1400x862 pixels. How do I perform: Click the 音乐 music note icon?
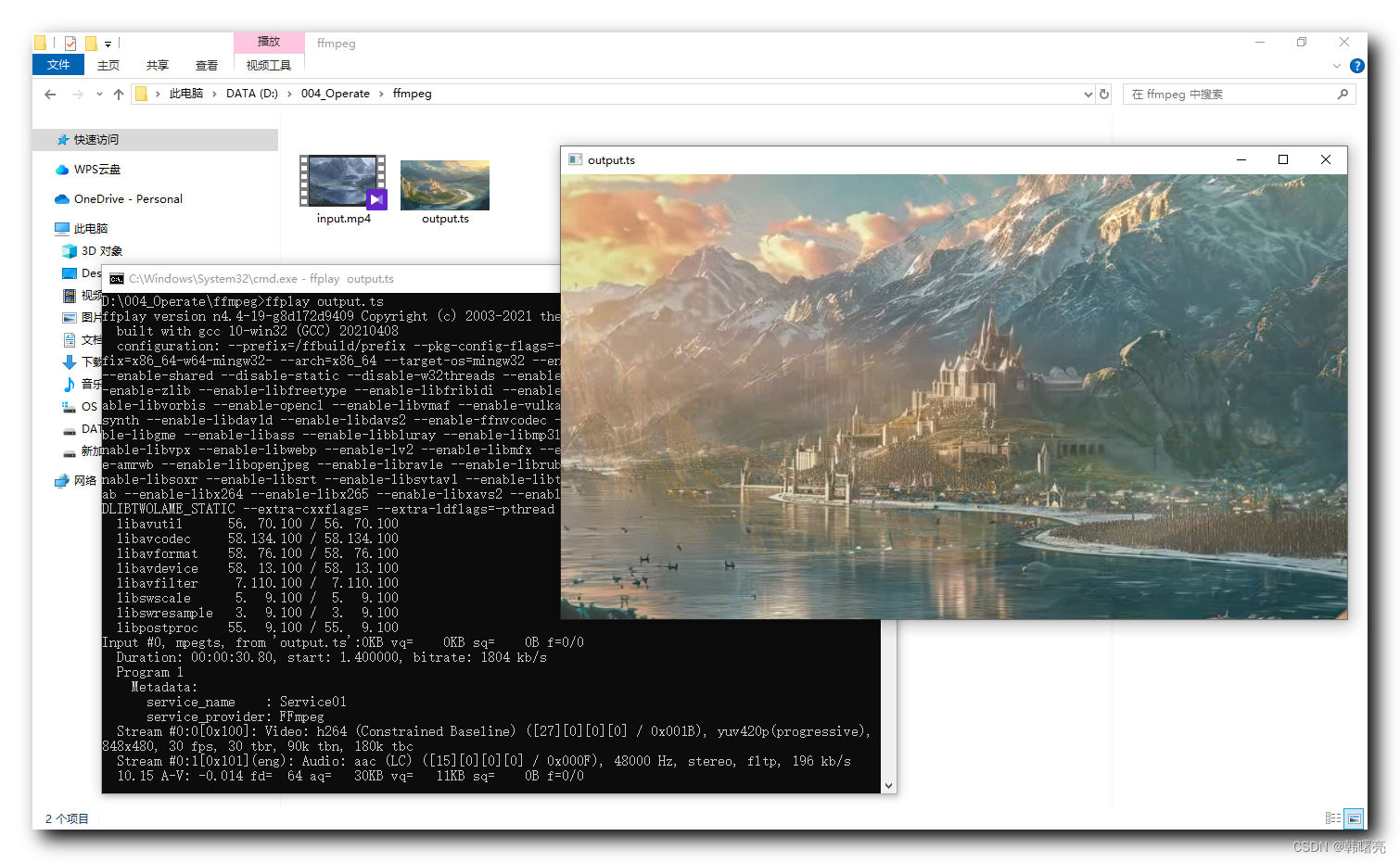[x=69, y=385]
